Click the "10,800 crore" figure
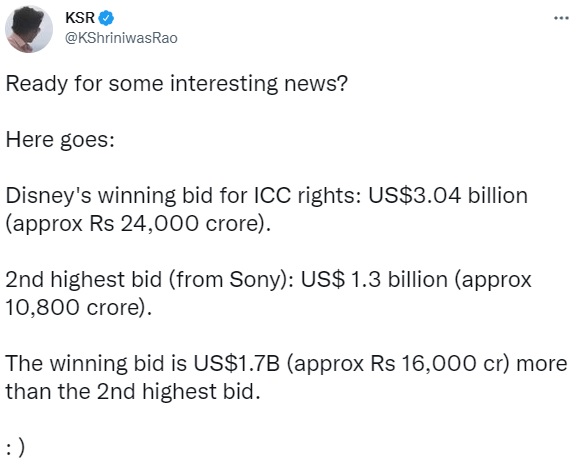585x465 pixels. point(75,308)
